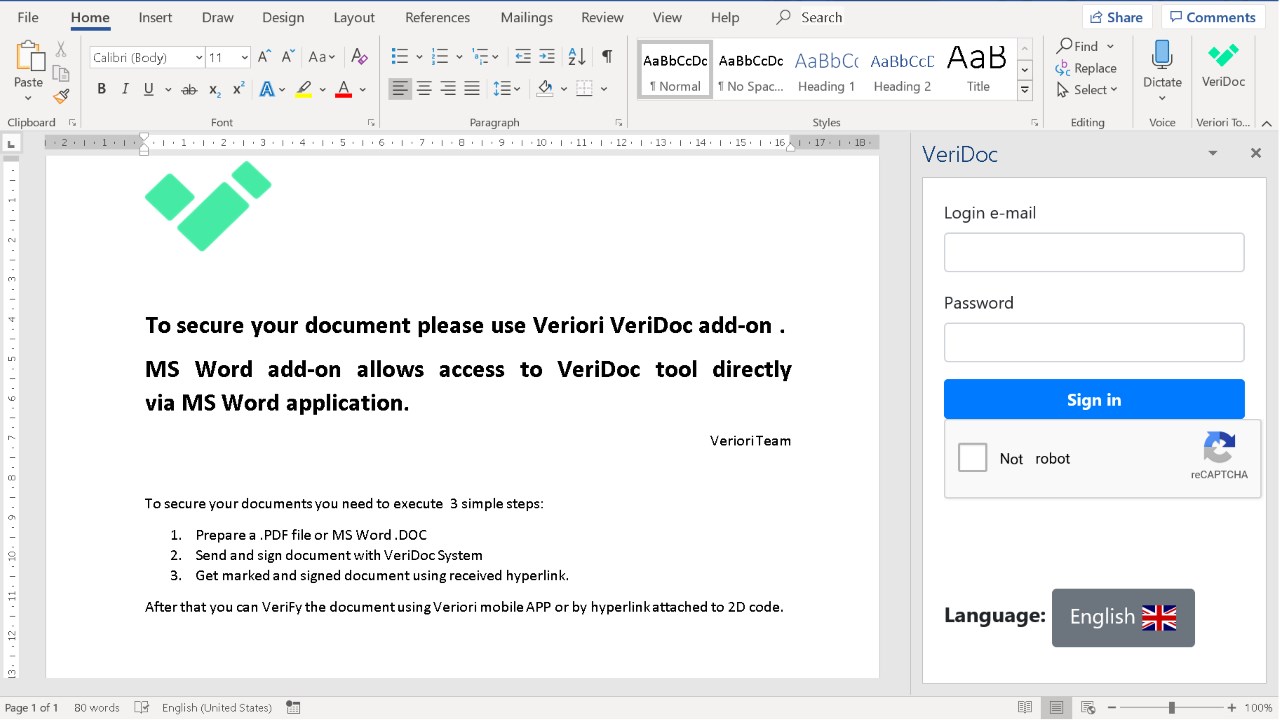Image resolution: width=1280 pixels, height=720 pixels.
Task: Switch to Read Mode view
Action: (1024, 708)
